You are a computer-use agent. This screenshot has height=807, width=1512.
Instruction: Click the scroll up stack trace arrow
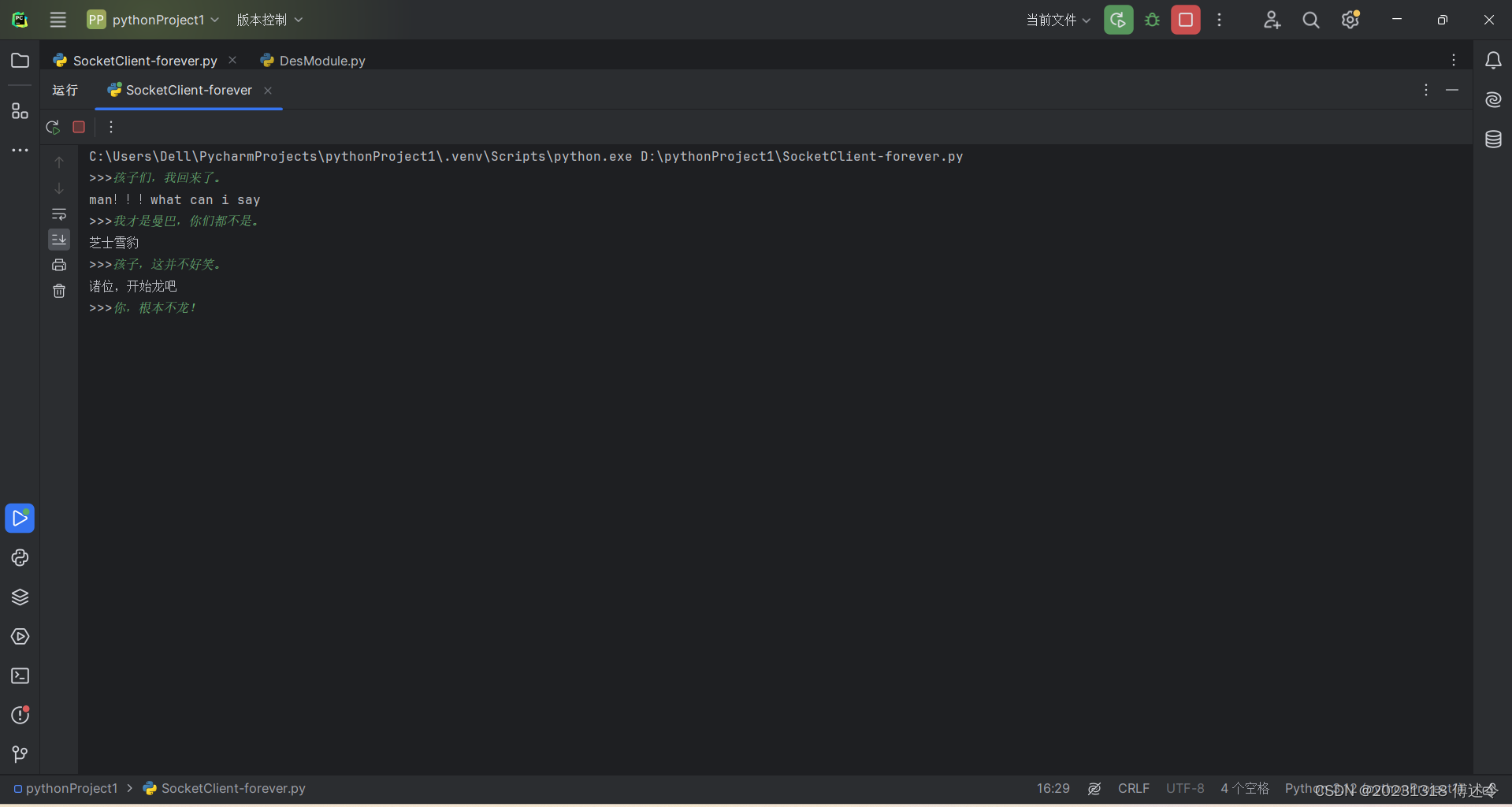tap(59, 162)
